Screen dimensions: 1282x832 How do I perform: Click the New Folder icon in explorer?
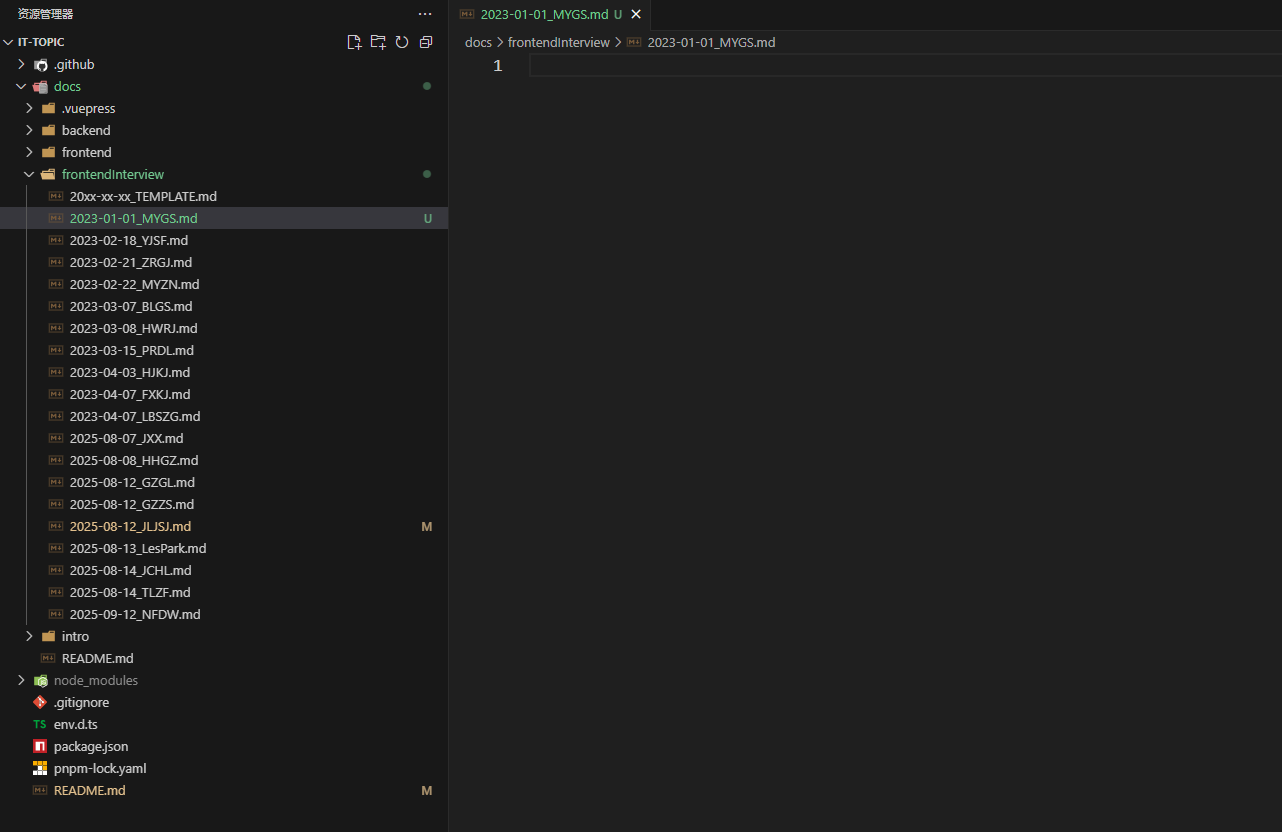click(378, 42)
